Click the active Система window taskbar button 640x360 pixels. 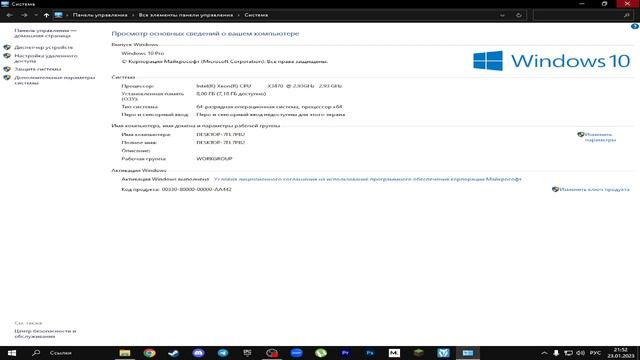click(468, 353)
